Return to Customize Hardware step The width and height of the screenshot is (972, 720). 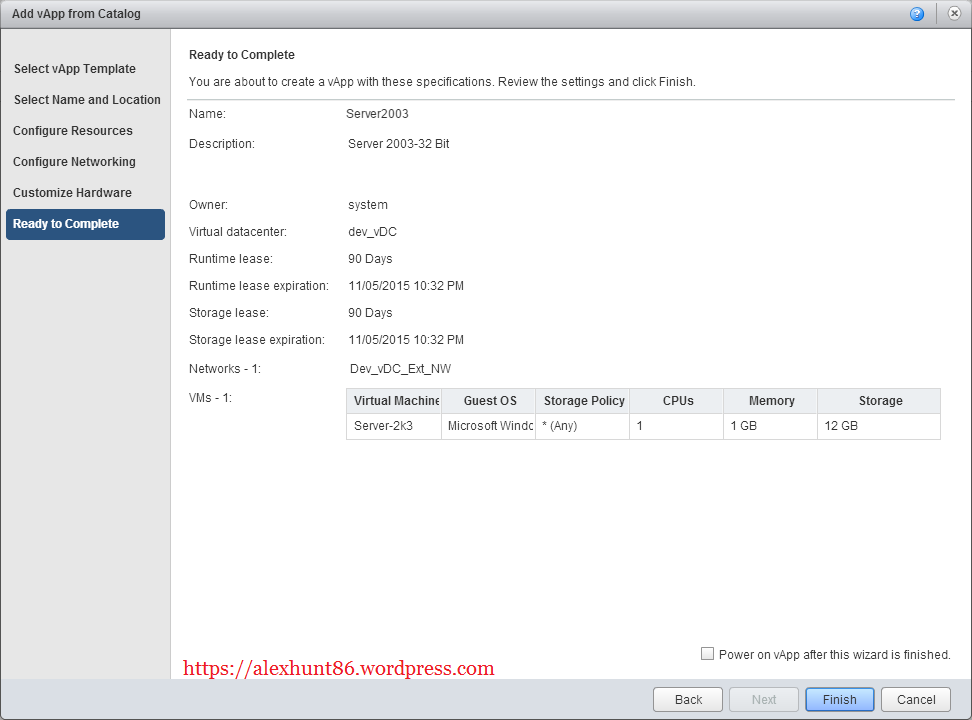(x=72, y=193)
